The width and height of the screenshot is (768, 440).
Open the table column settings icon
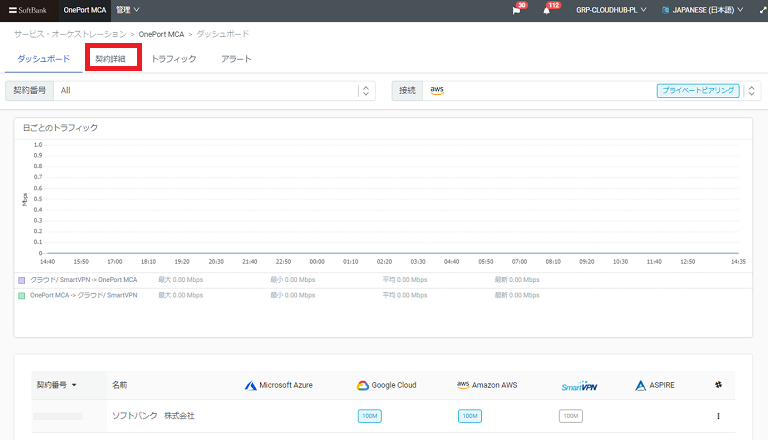(x=717, y=385)
